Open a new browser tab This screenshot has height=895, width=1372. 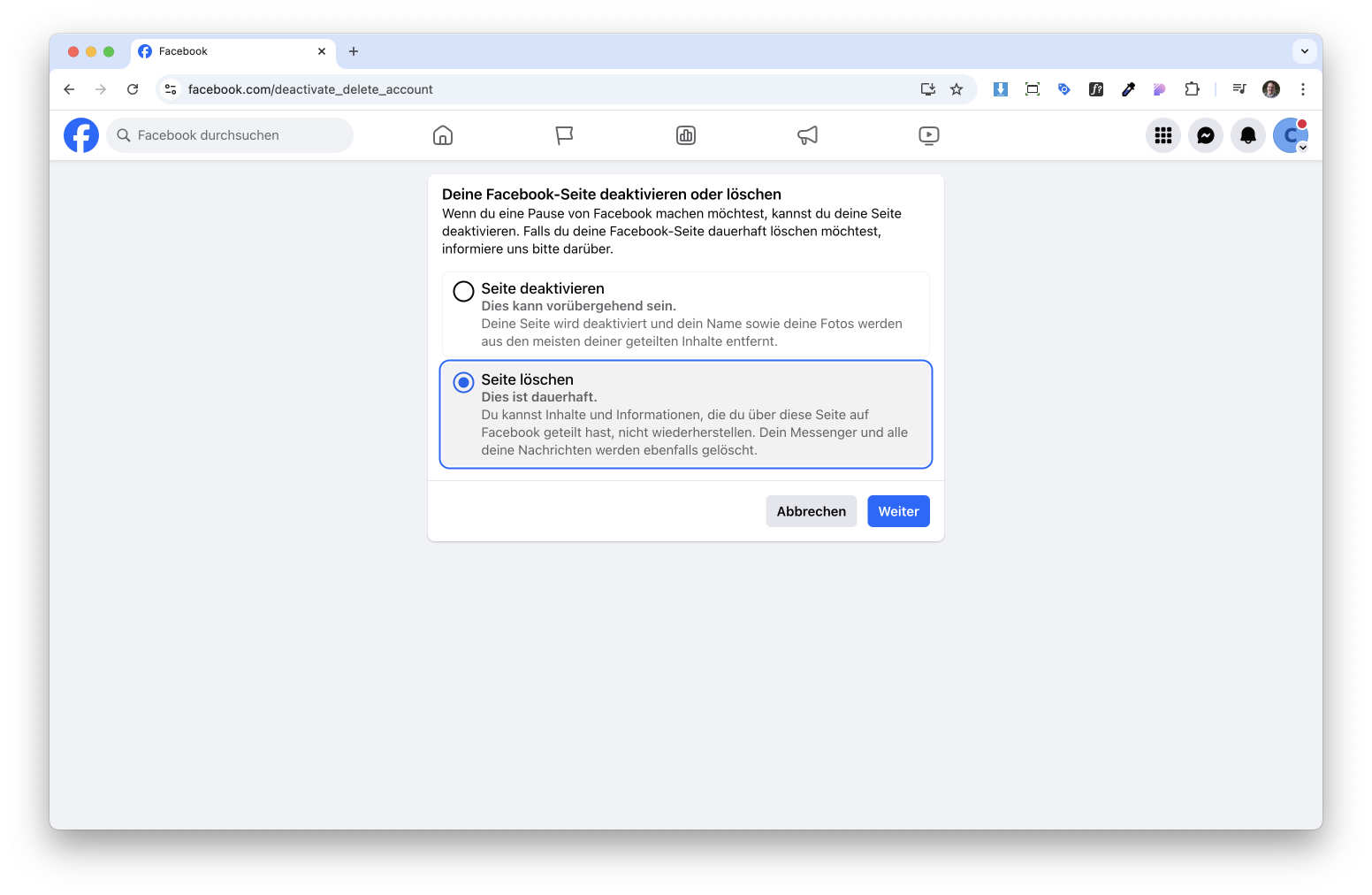click(x=354, y=51)
